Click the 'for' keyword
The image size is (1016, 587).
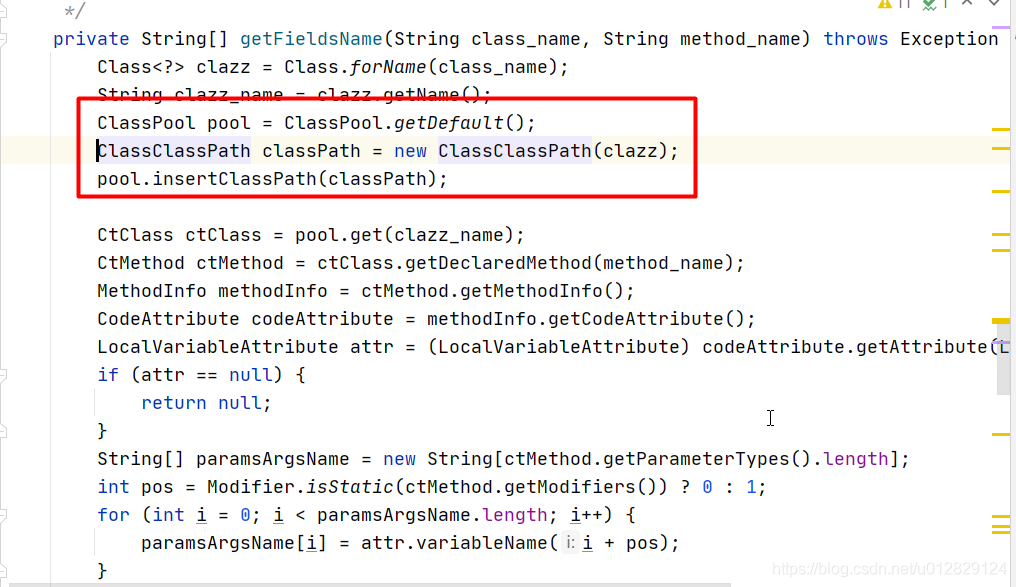point(113,515)
